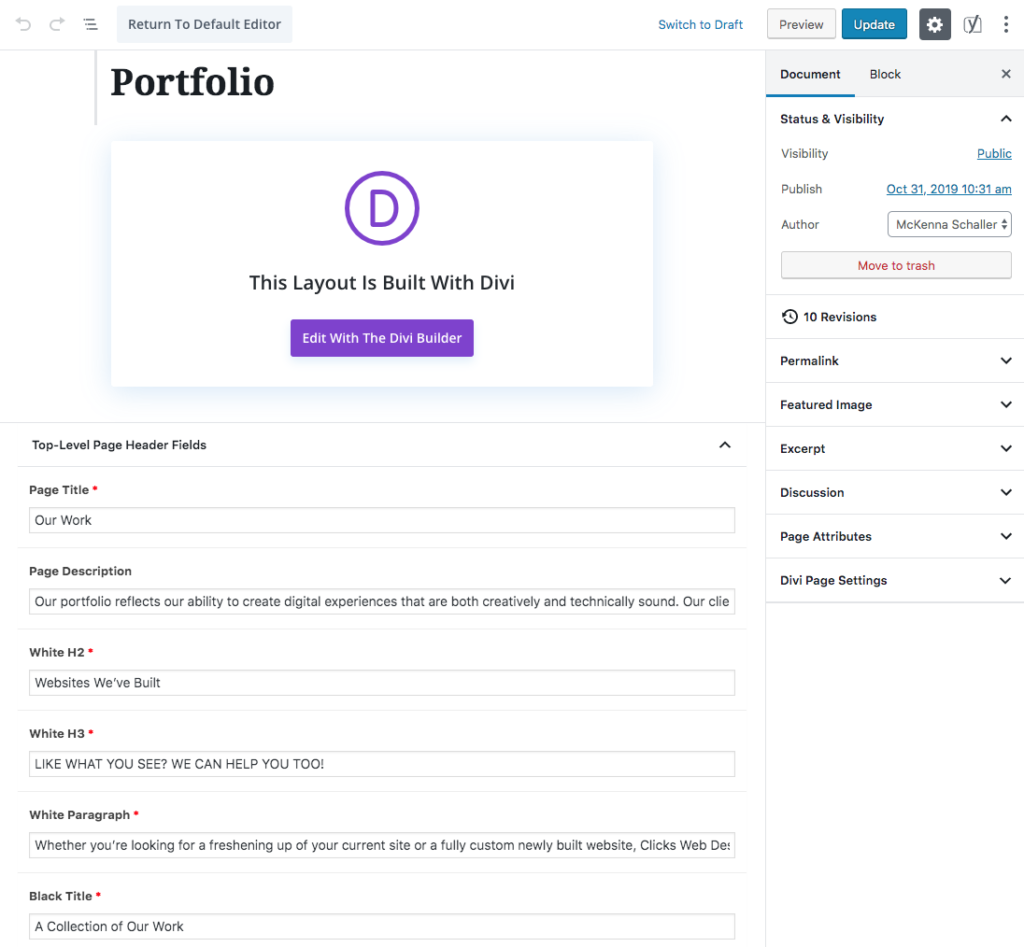
Task: Click the Redo arrow icon
Action: coord(56,23)
